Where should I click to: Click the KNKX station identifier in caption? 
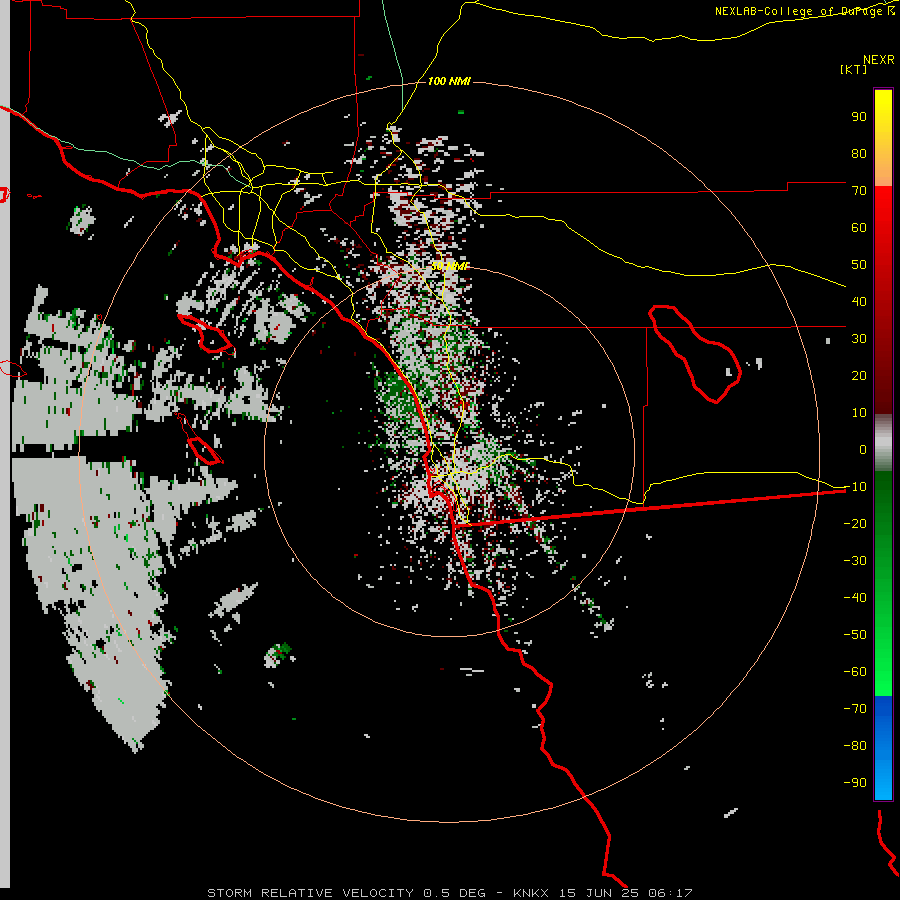point(531,893)
